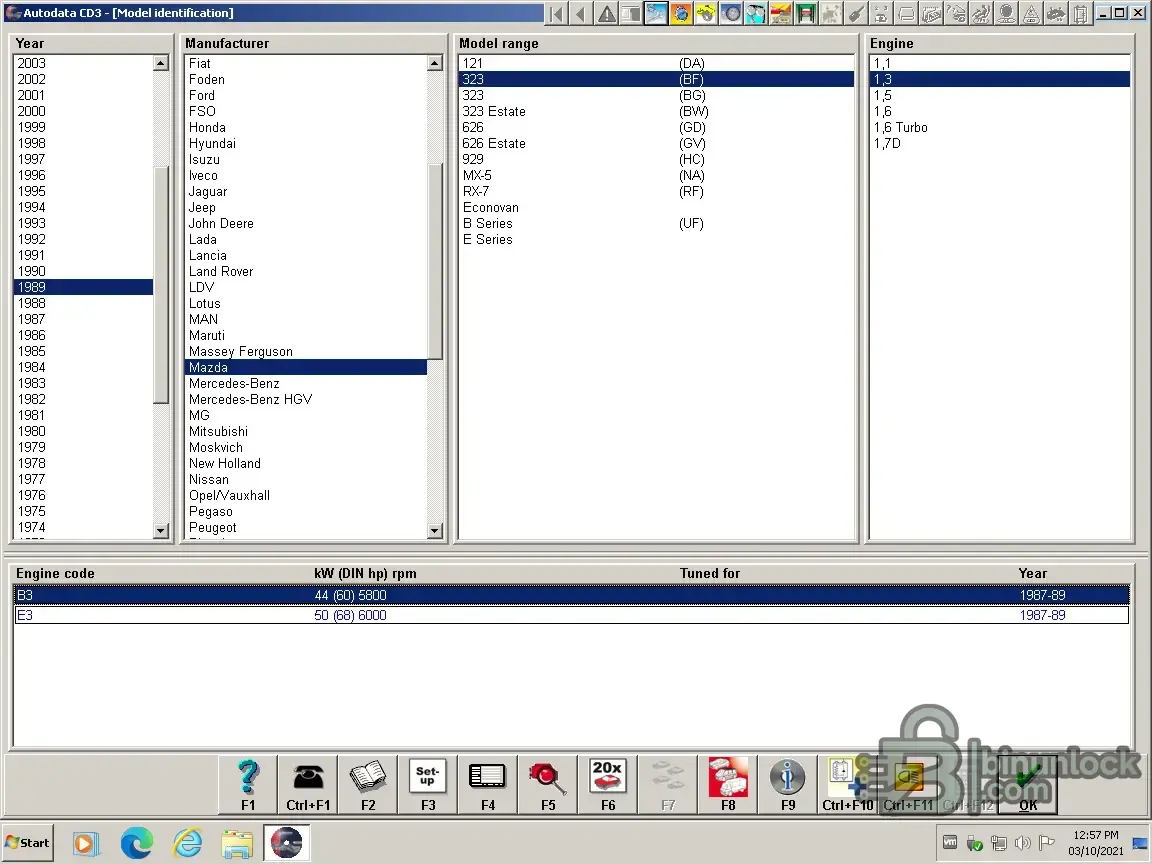This screenshot has width=1152, height=864.
Task: Select model 626 Estate (GV)
Action: coord(656,143)
